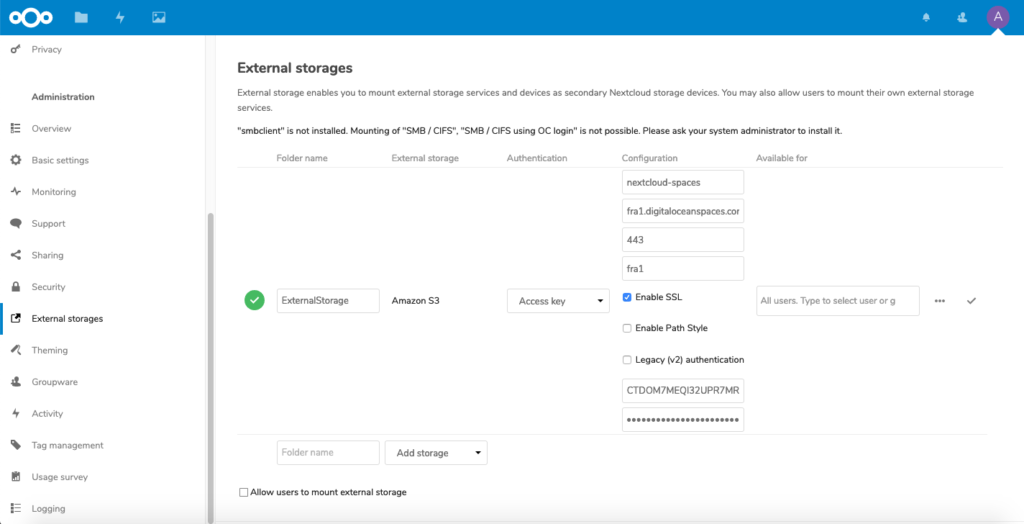Click the Security lock icon
Screen dimensions: 1024x524
[x=16, y=287]
